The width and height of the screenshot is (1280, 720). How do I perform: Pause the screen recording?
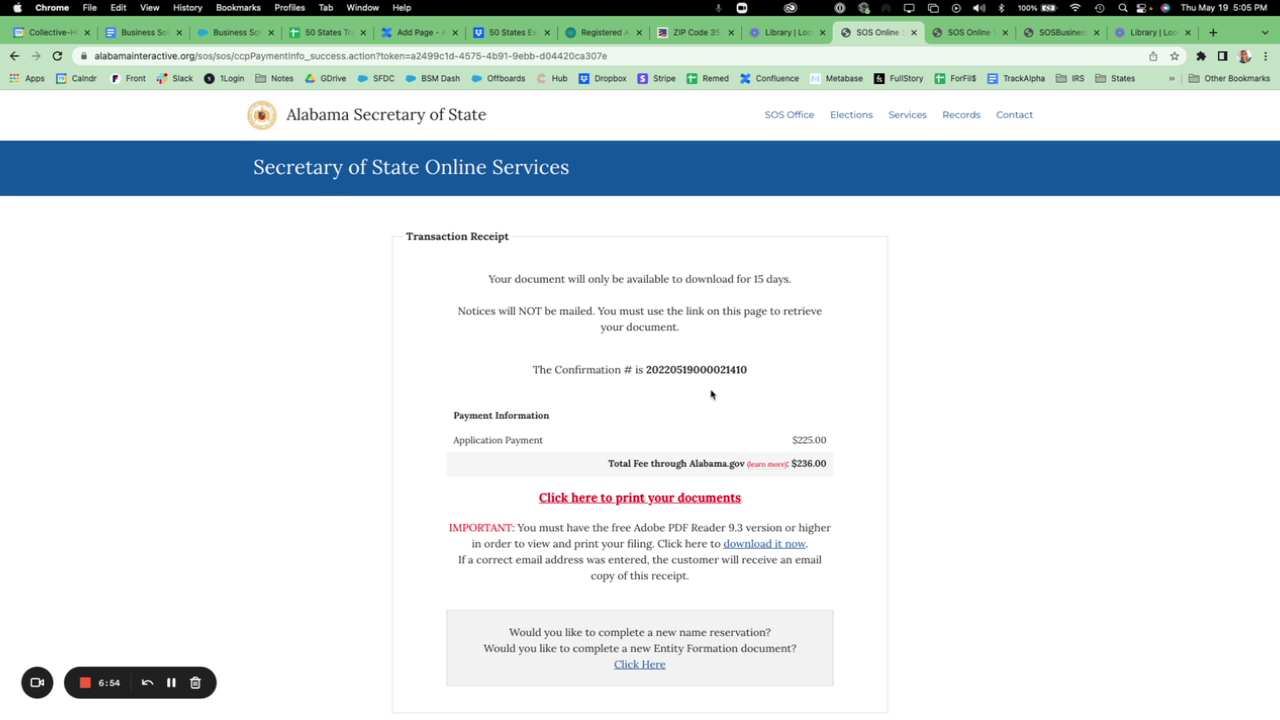(171, 683)
